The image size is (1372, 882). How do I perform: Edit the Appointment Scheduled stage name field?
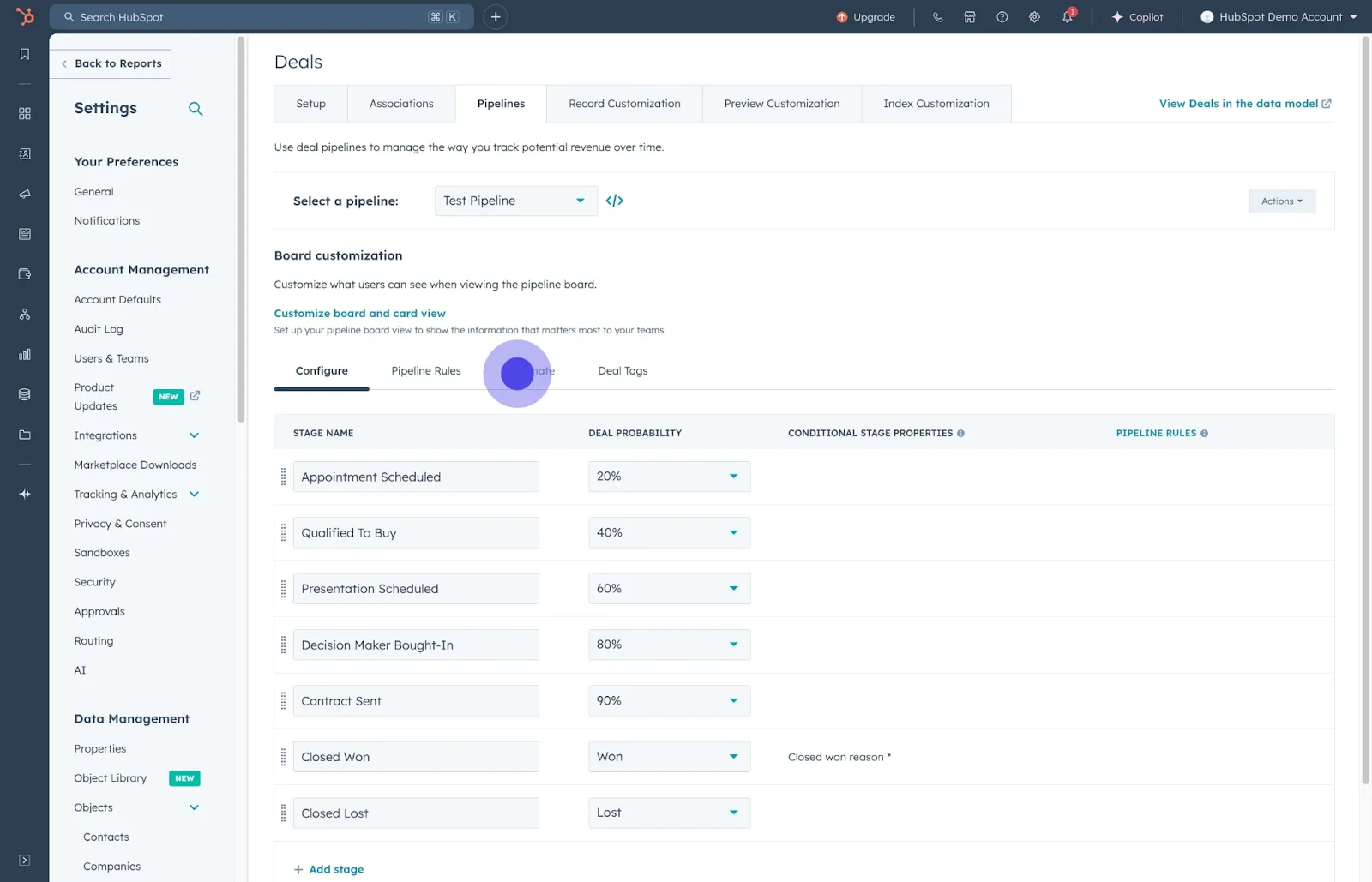(x=416, y=477)
